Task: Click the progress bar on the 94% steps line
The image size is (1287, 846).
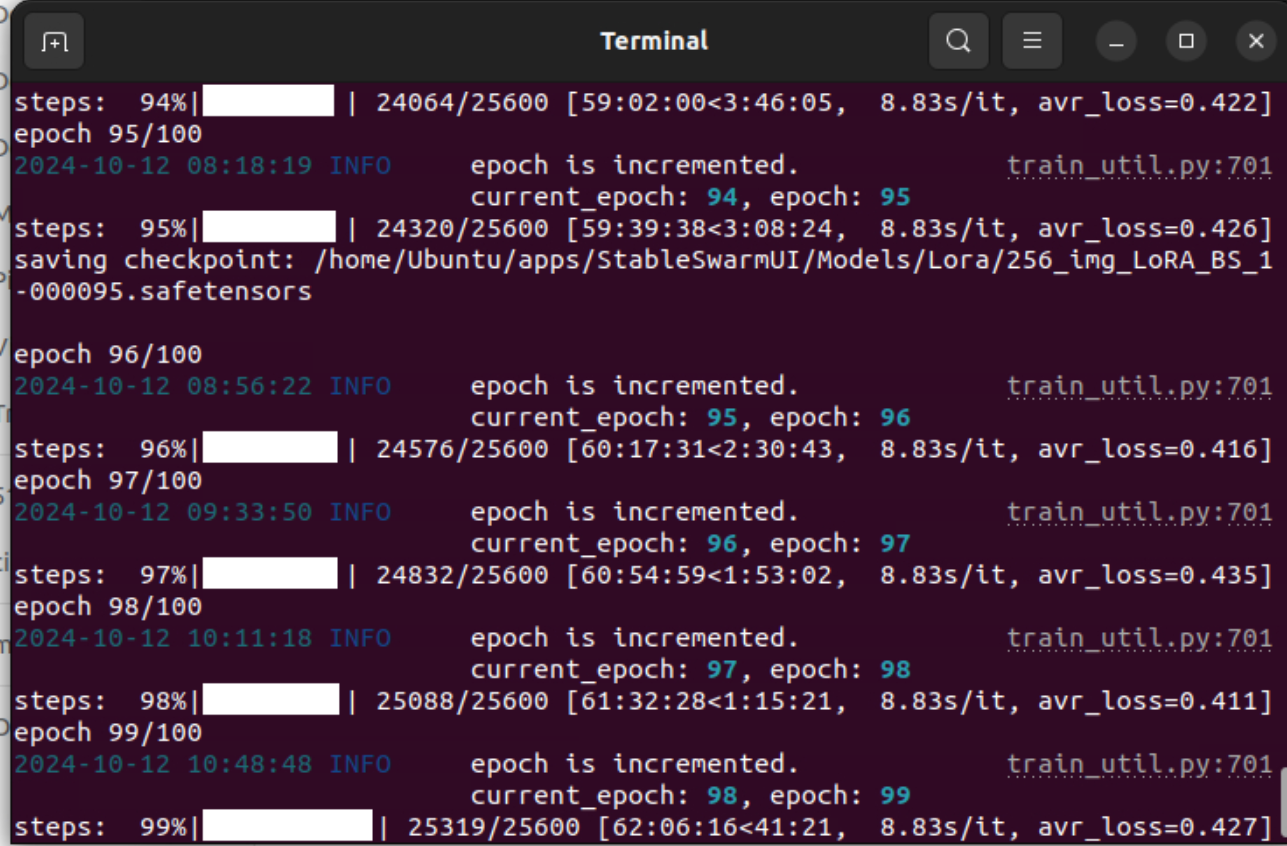Action: pyautogui.click(x=269, y=101)
